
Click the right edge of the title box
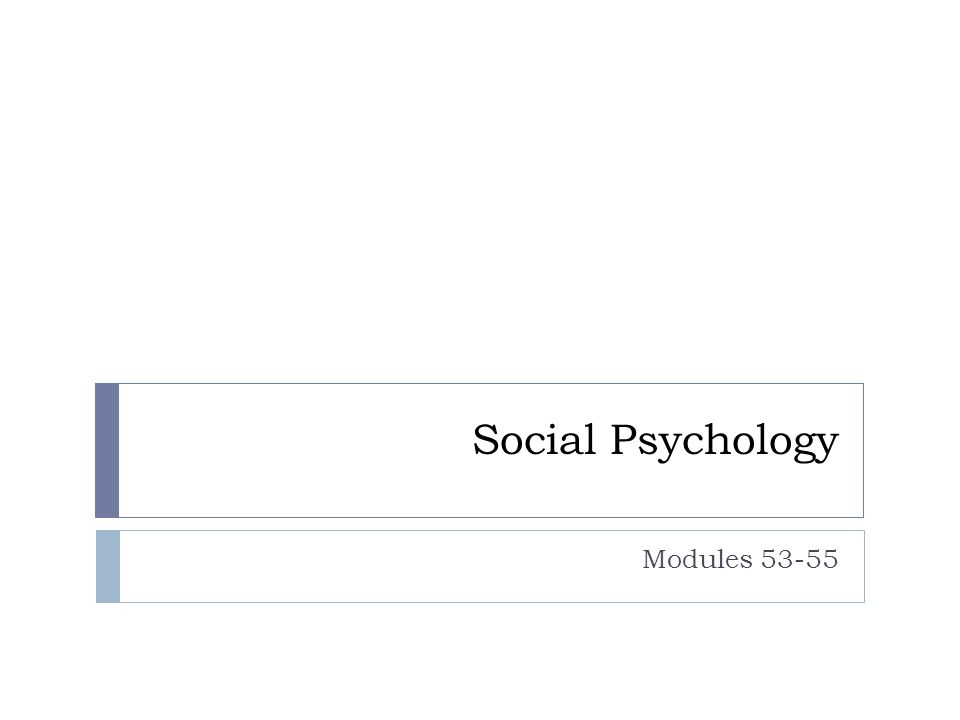click(863, 451)
